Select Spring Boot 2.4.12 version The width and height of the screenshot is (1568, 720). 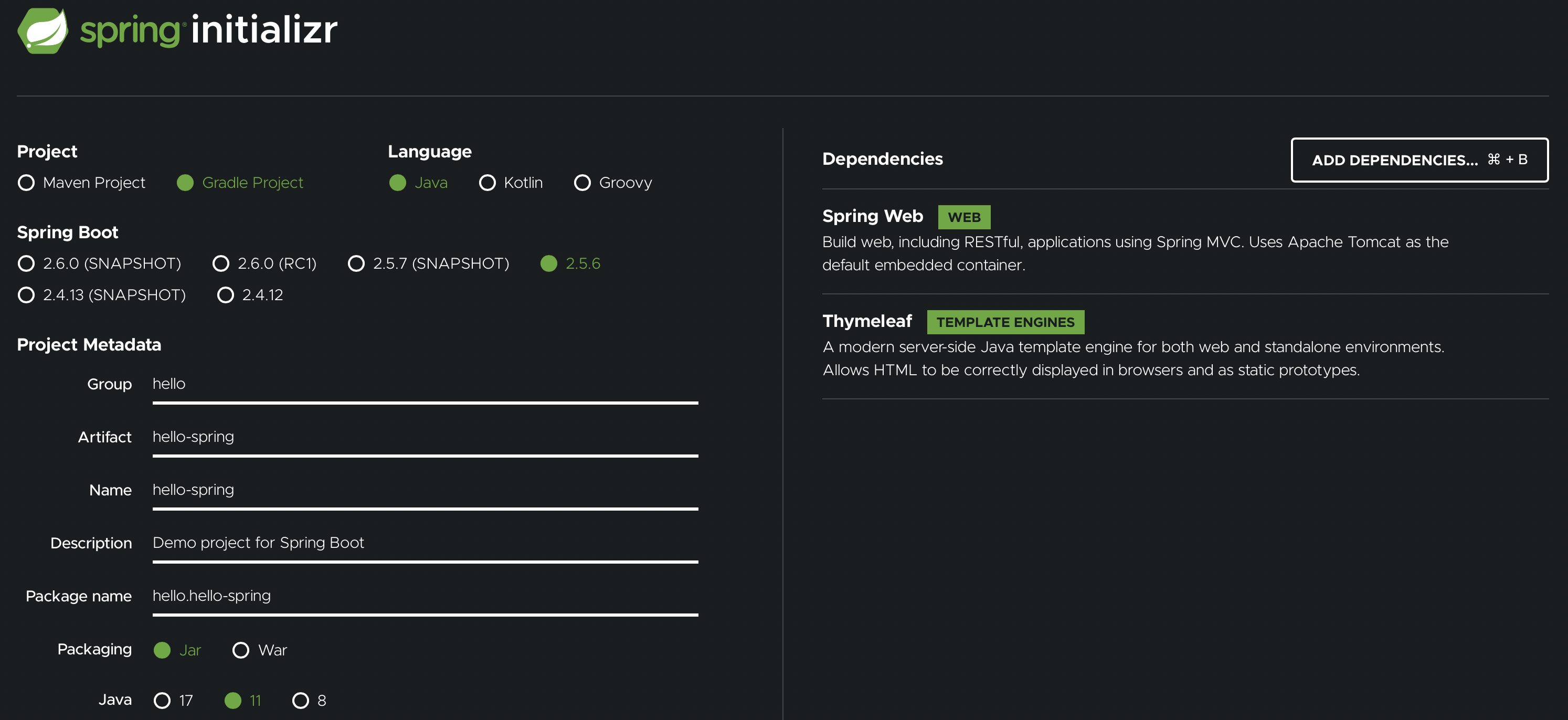click(226, 295)
